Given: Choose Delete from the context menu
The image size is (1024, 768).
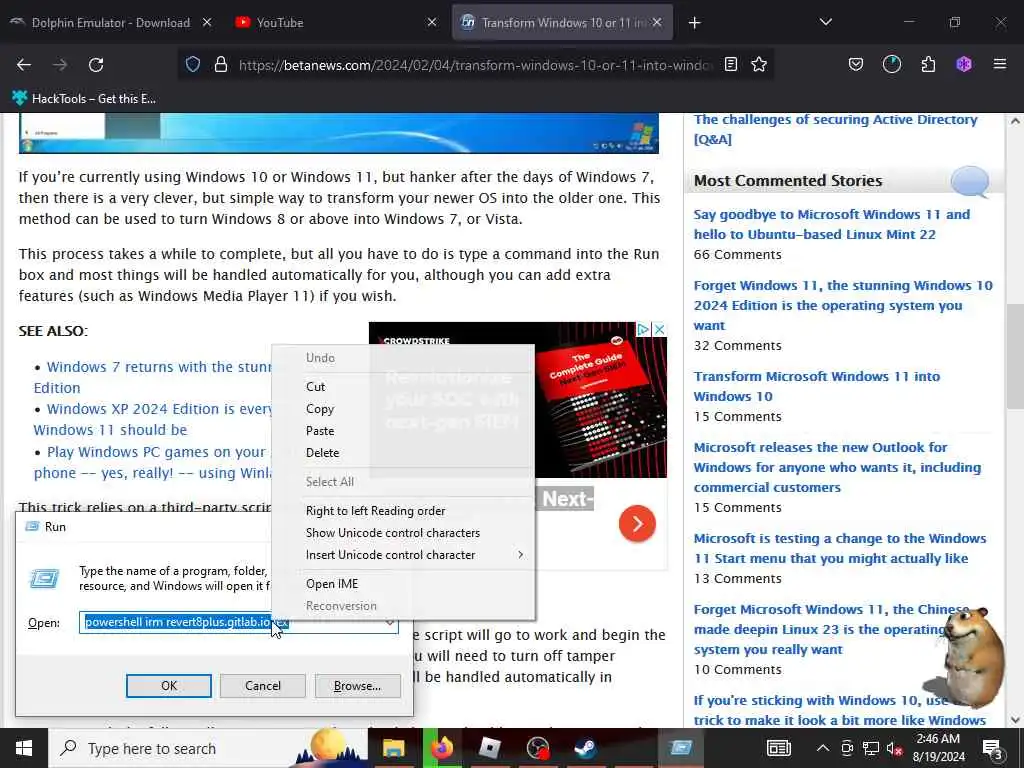Looking at the screenshot, I should click(x=323, y=453).
